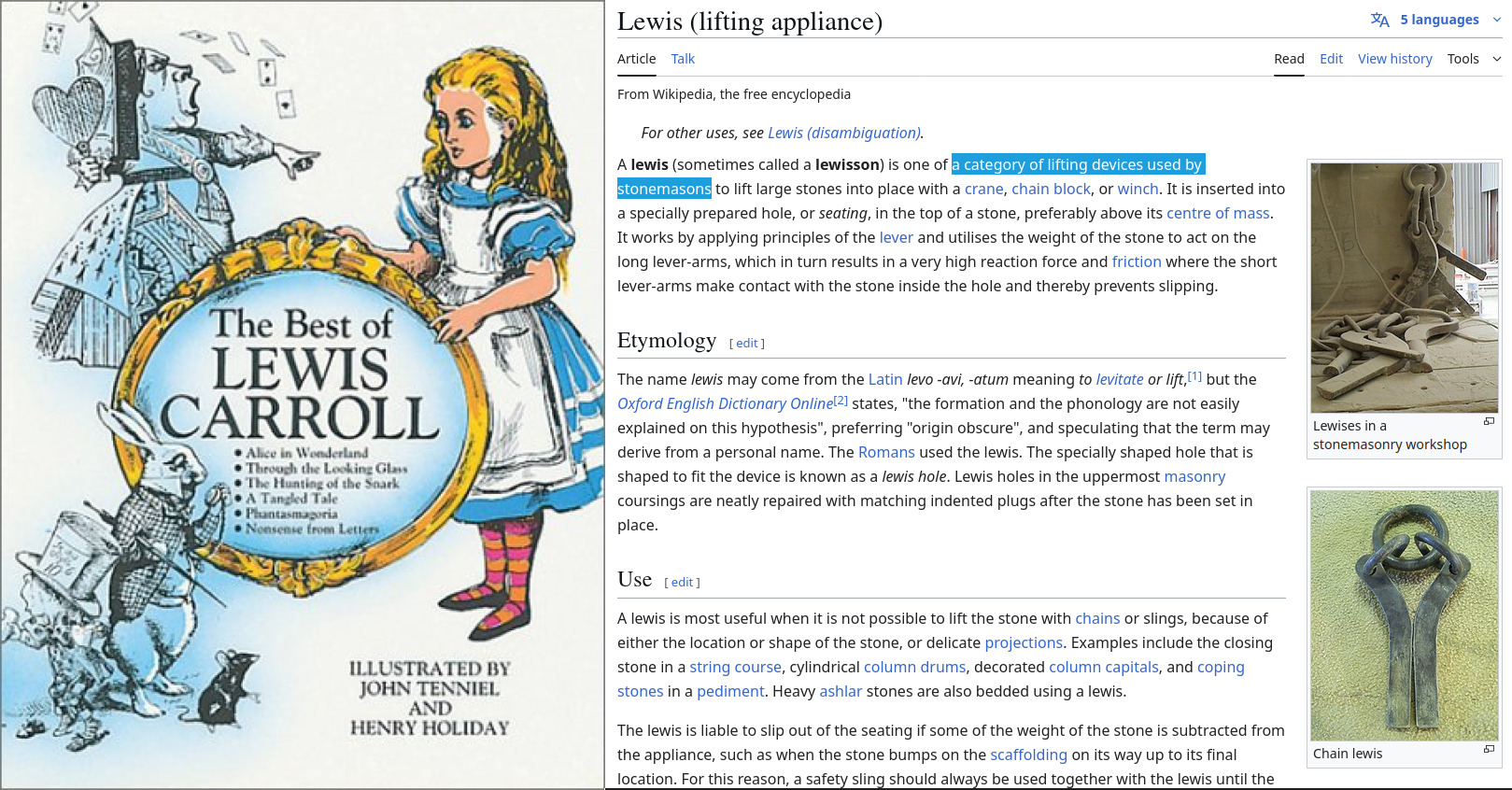Image resolution: width=1512 pixels, height=790 pixels.
Task: Visit the 'chain block' link
Action: tap(1051, 189)
